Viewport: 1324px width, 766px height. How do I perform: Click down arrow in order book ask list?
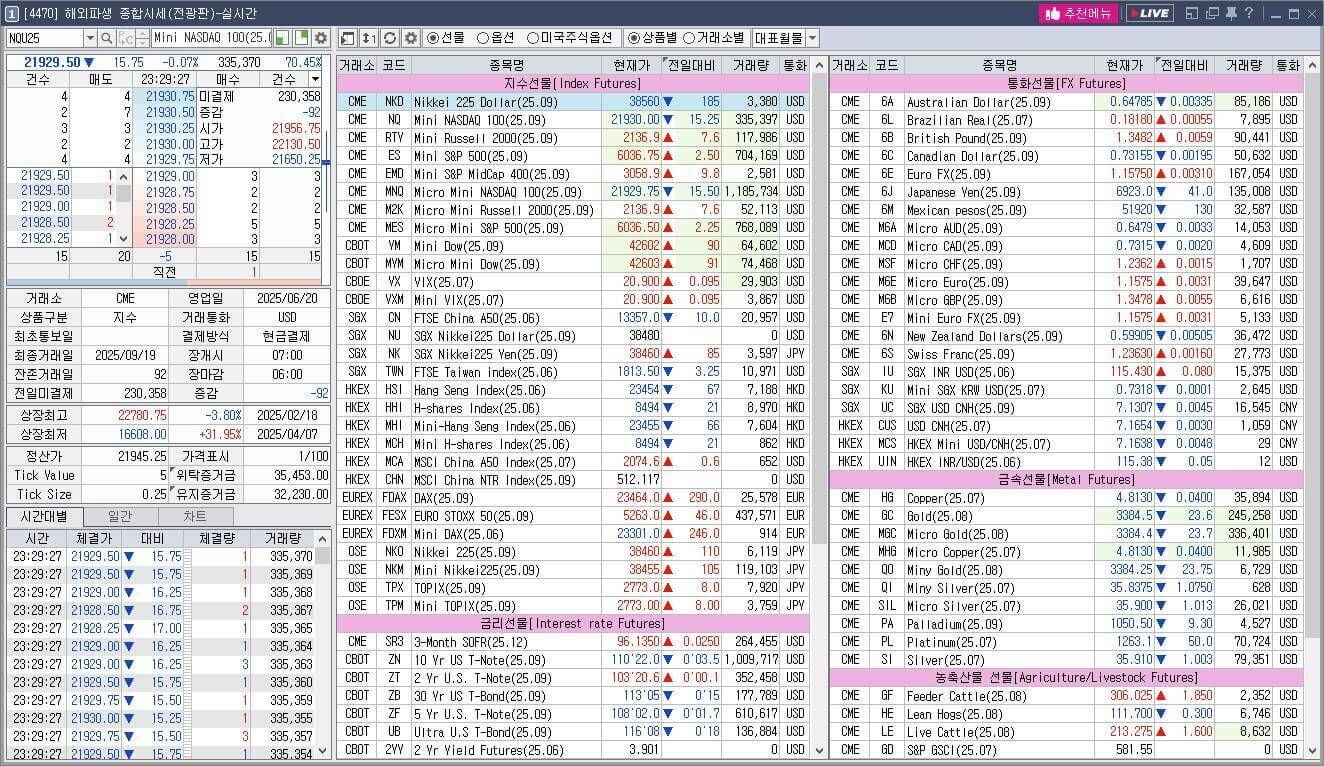point(124,238)
